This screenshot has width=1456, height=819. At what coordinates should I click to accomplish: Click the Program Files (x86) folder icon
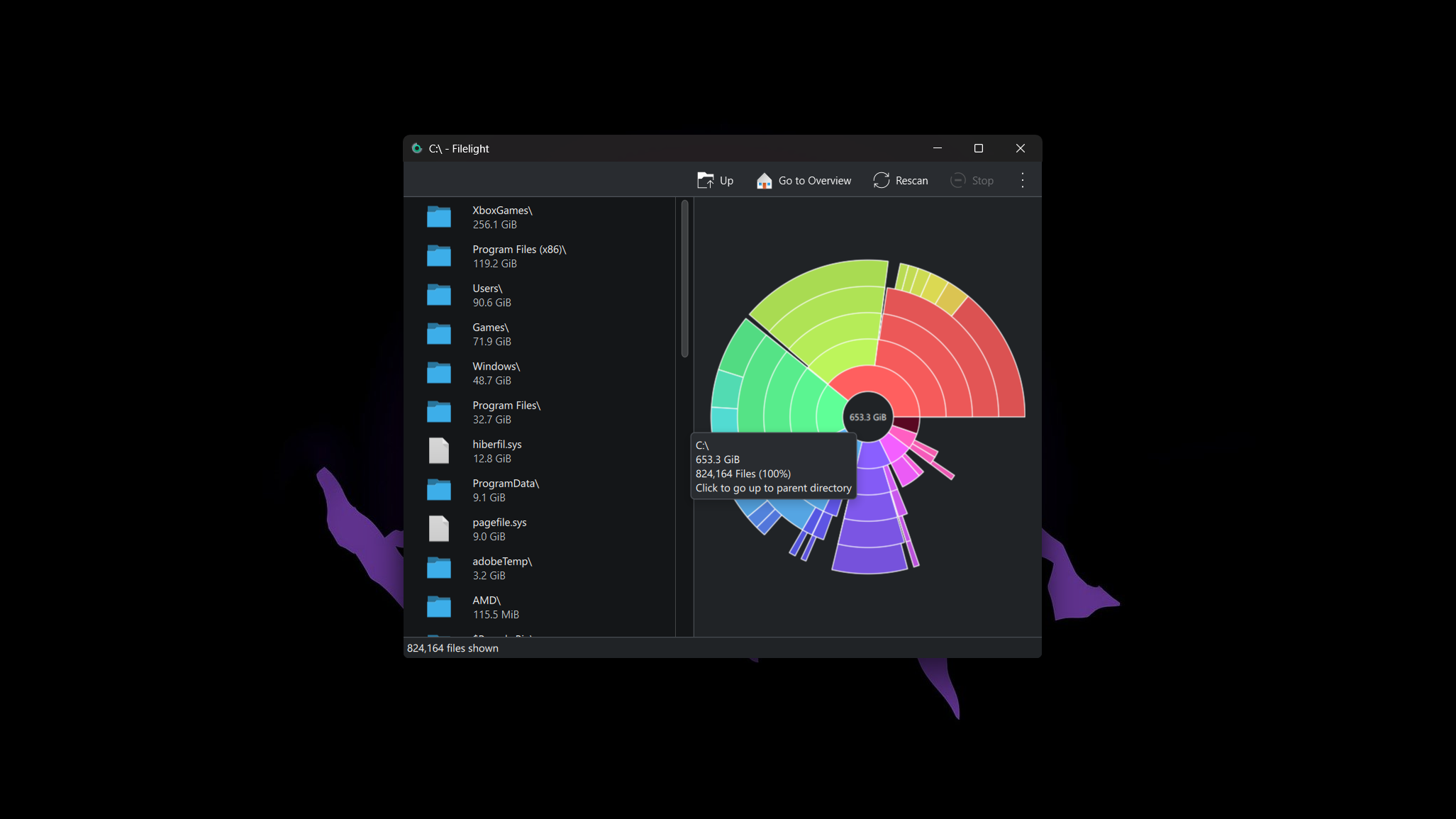pos(439,256)
